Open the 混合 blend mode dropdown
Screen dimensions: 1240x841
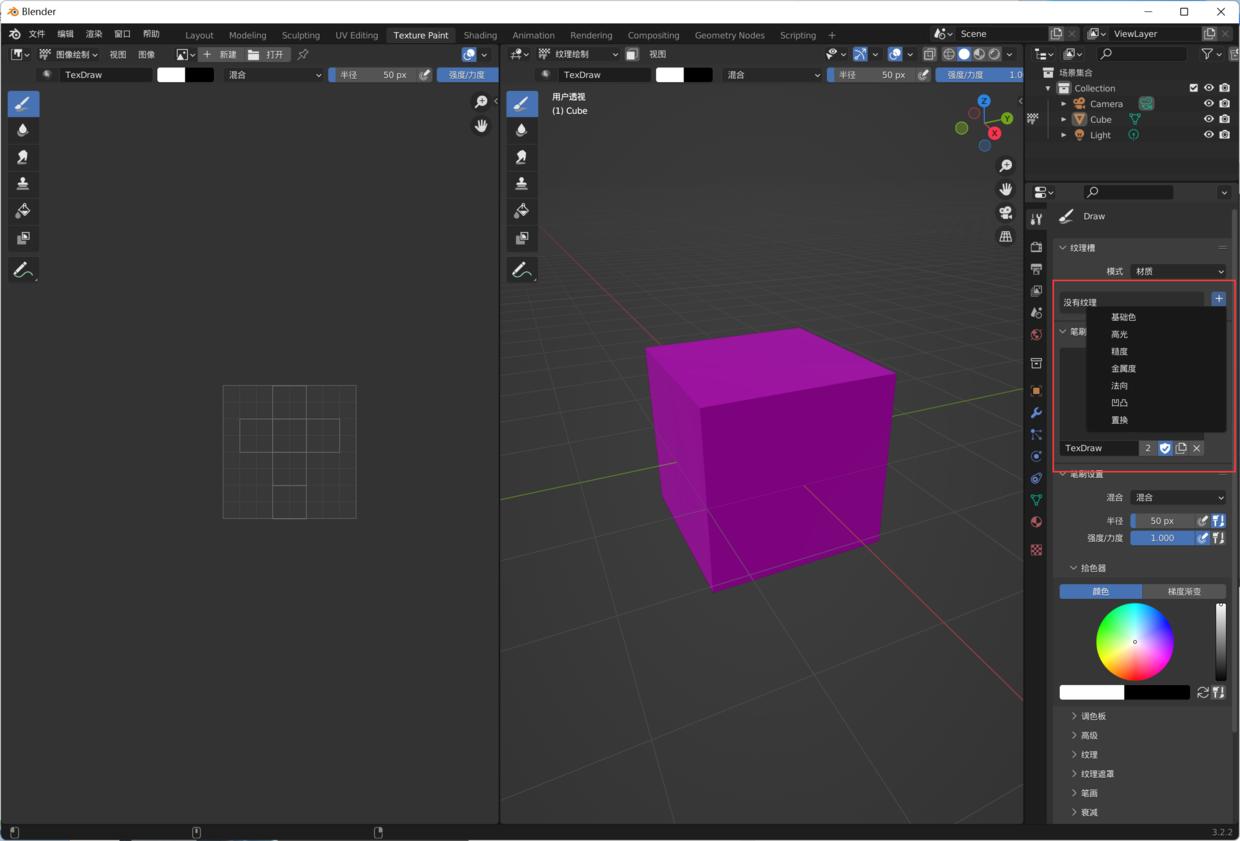(x=1178, y=497)
